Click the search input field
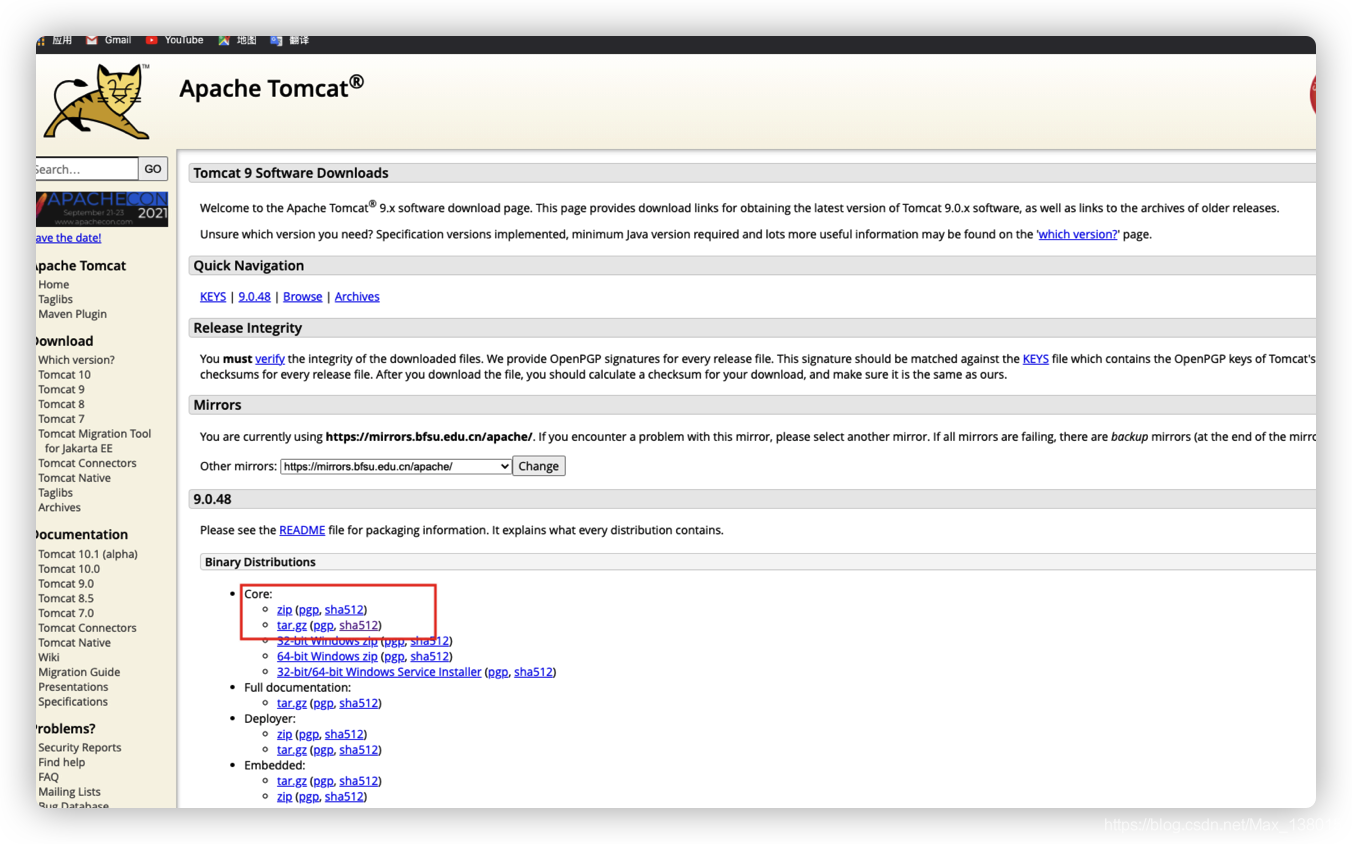Screen dimensions: 1352x844 (x=87, y=169)
